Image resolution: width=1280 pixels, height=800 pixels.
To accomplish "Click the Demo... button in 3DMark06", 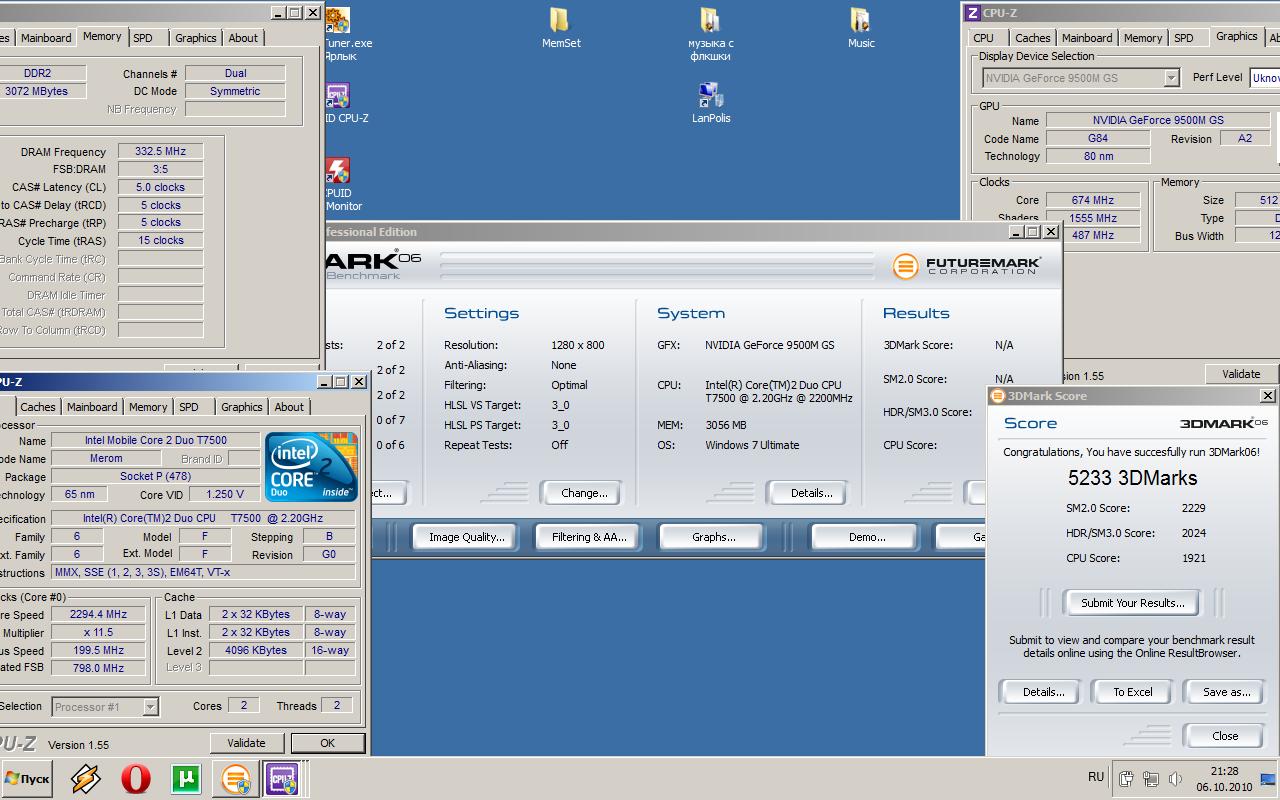I will [x=867, y=537].
